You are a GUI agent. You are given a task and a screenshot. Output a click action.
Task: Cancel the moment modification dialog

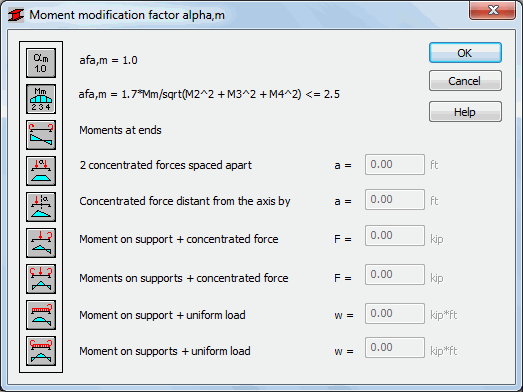pyautogui.click(x=465, y=81)
